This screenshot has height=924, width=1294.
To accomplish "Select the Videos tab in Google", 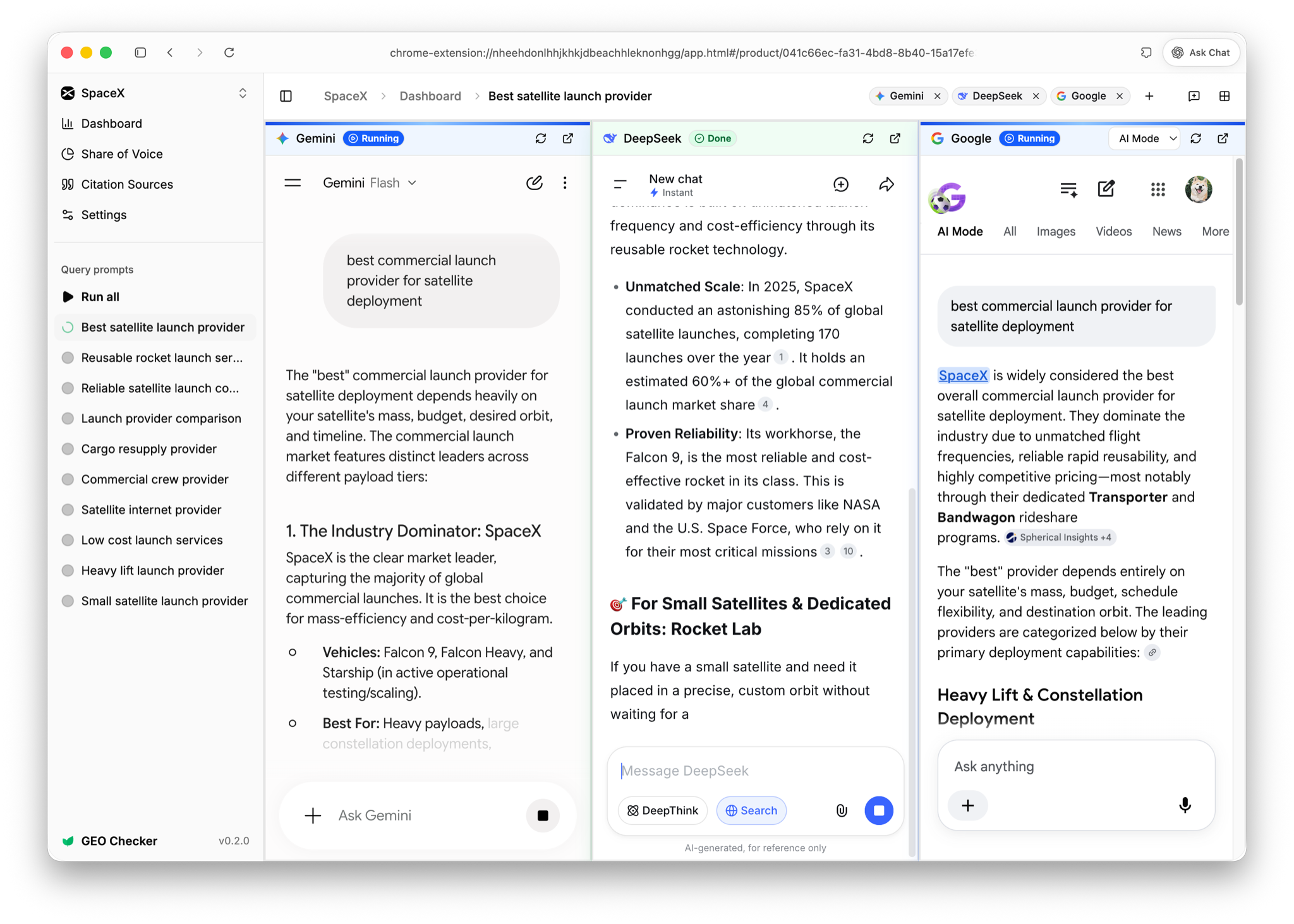I will coord(1113,231).
